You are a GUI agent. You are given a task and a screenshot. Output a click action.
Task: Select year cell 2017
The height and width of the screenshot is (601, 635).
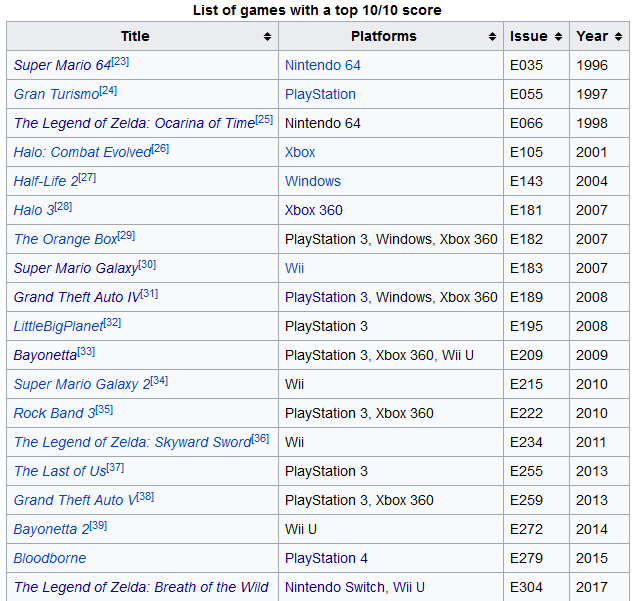click(x=600, y=587)
